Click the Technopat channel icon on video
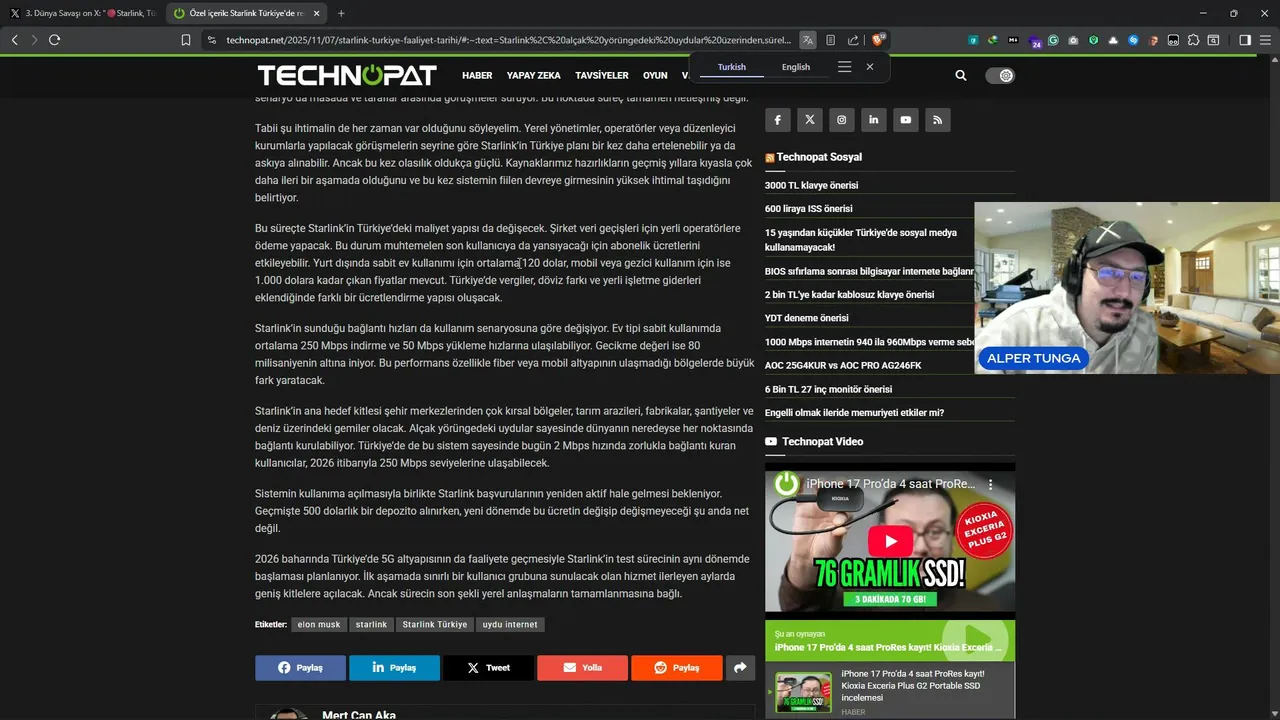Image resolution: width=1280 pixels, height=720 pixels. pyautogui.click(x=787, y=484)
